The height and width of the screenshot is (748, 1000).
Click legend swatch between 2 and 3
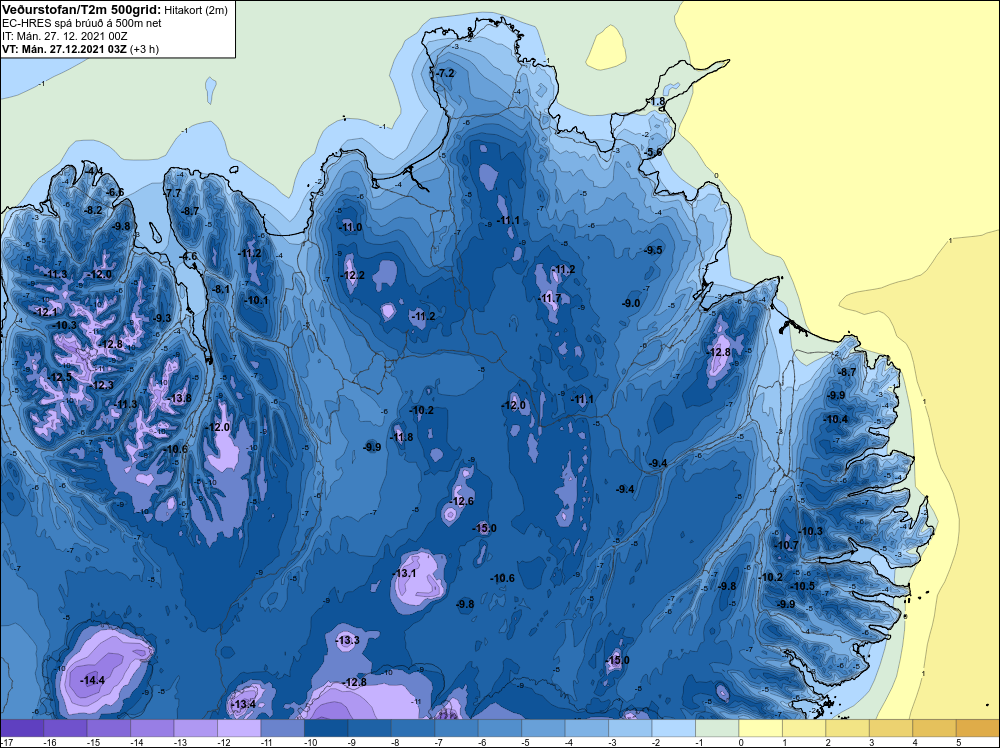pyautogui.click(x=847, y=728)
